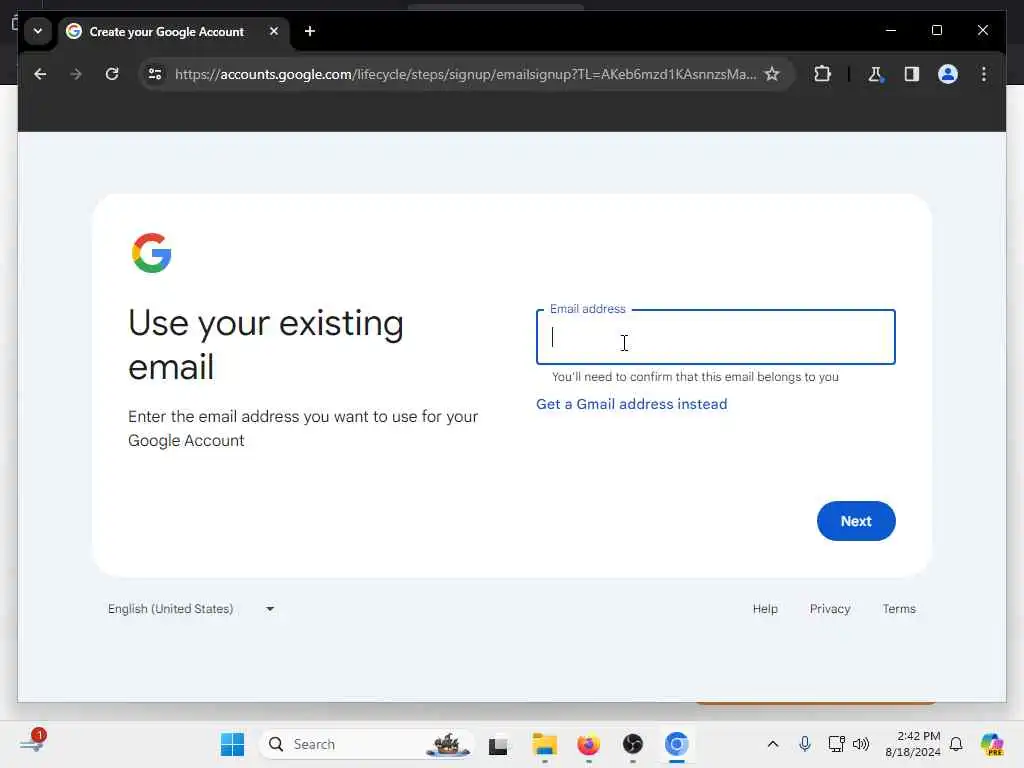The height and width of the screenshot is (768, 1024).
Task: Maximize the Chrome window
Action: [936, 31]
